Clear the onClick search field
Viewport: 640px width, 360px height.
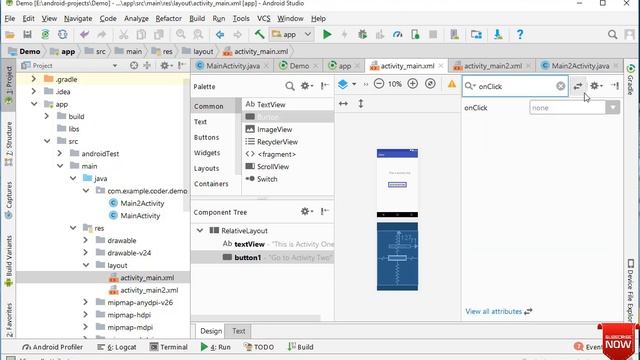(560, 86)
